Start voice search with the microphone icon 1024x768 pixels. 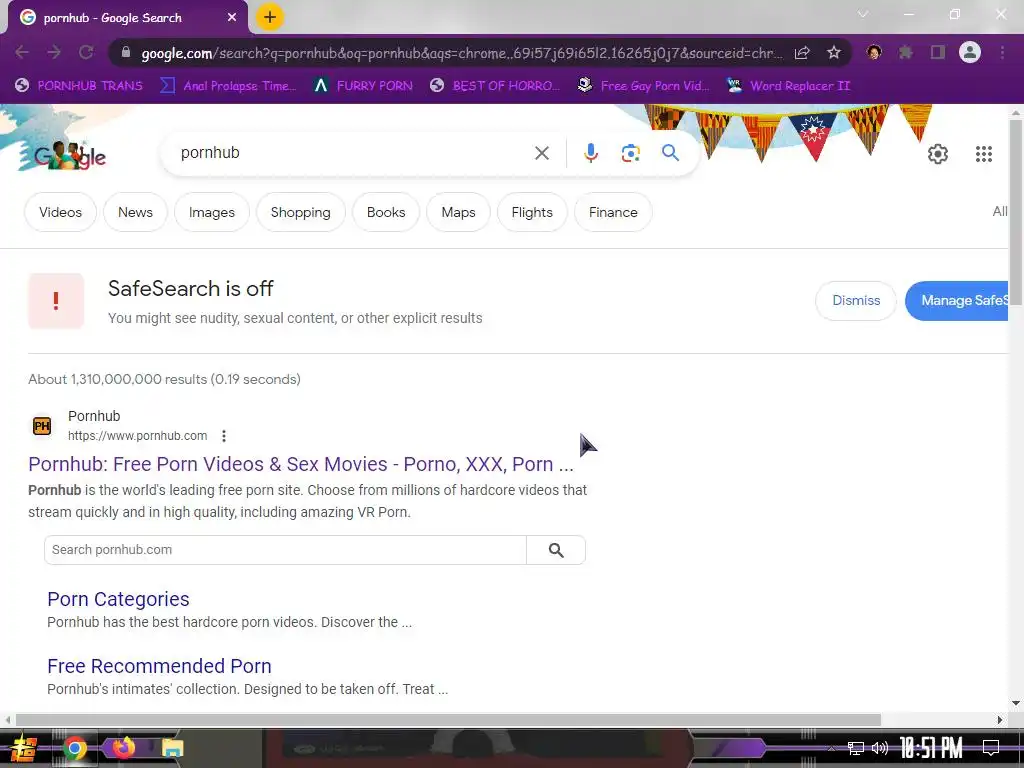click(590, 153)
